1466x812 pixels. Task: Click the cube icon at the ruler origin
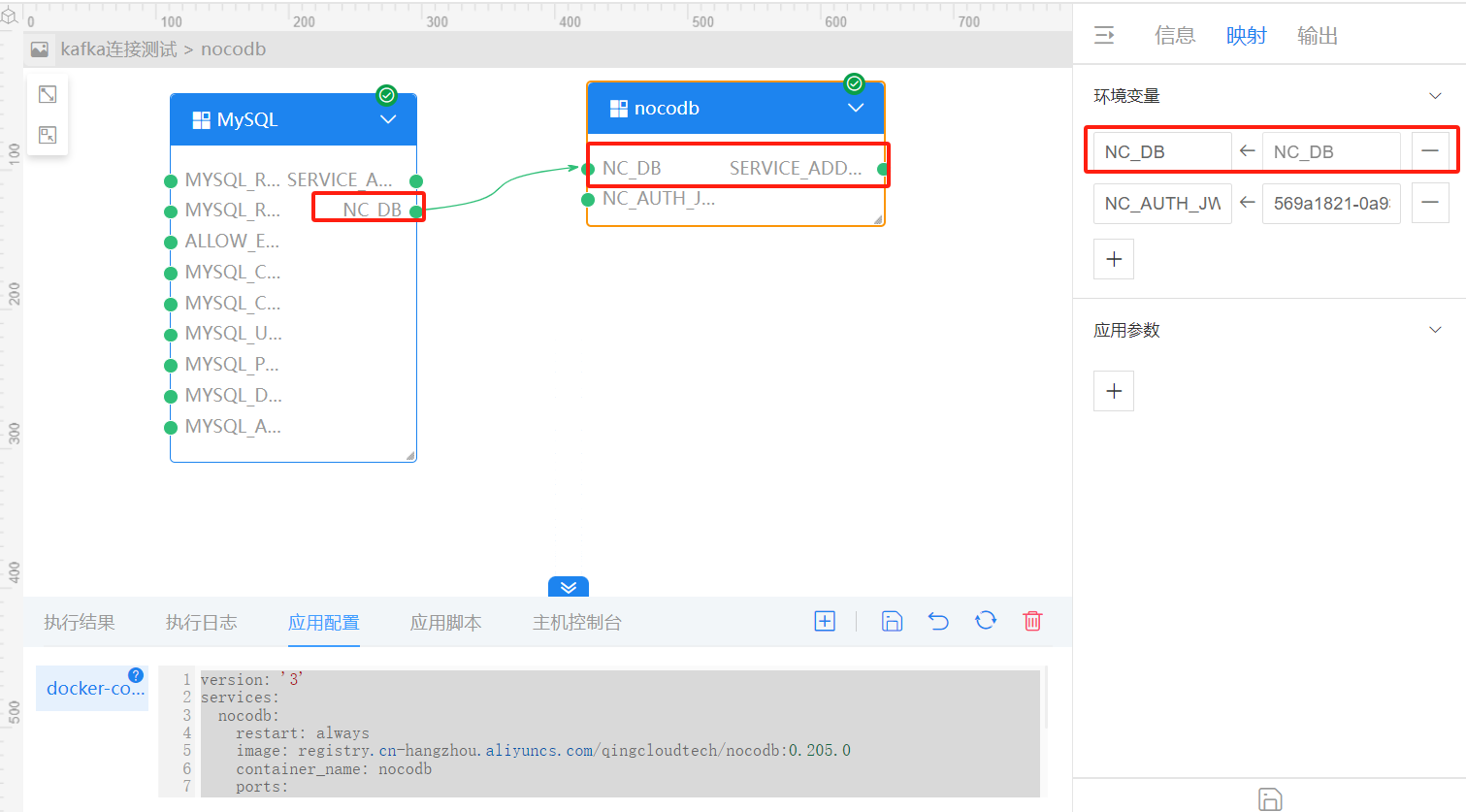point(10,16)
